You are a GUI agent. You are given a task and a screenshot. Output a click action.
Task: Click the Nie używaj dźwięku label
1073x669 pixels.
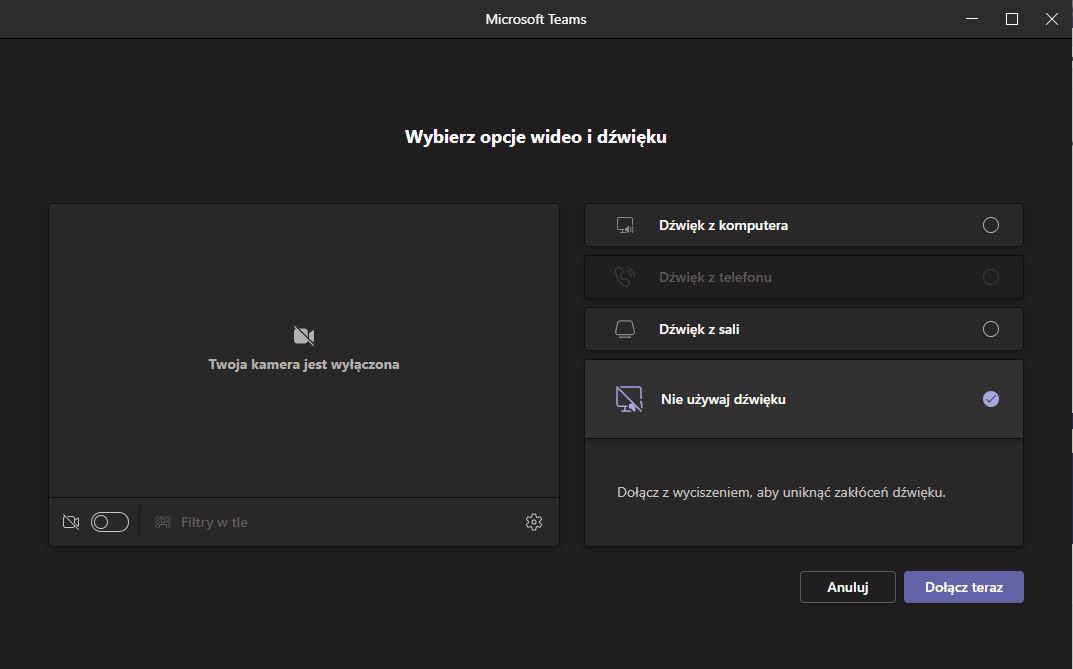pyautogui.click(x=723, y=399)
